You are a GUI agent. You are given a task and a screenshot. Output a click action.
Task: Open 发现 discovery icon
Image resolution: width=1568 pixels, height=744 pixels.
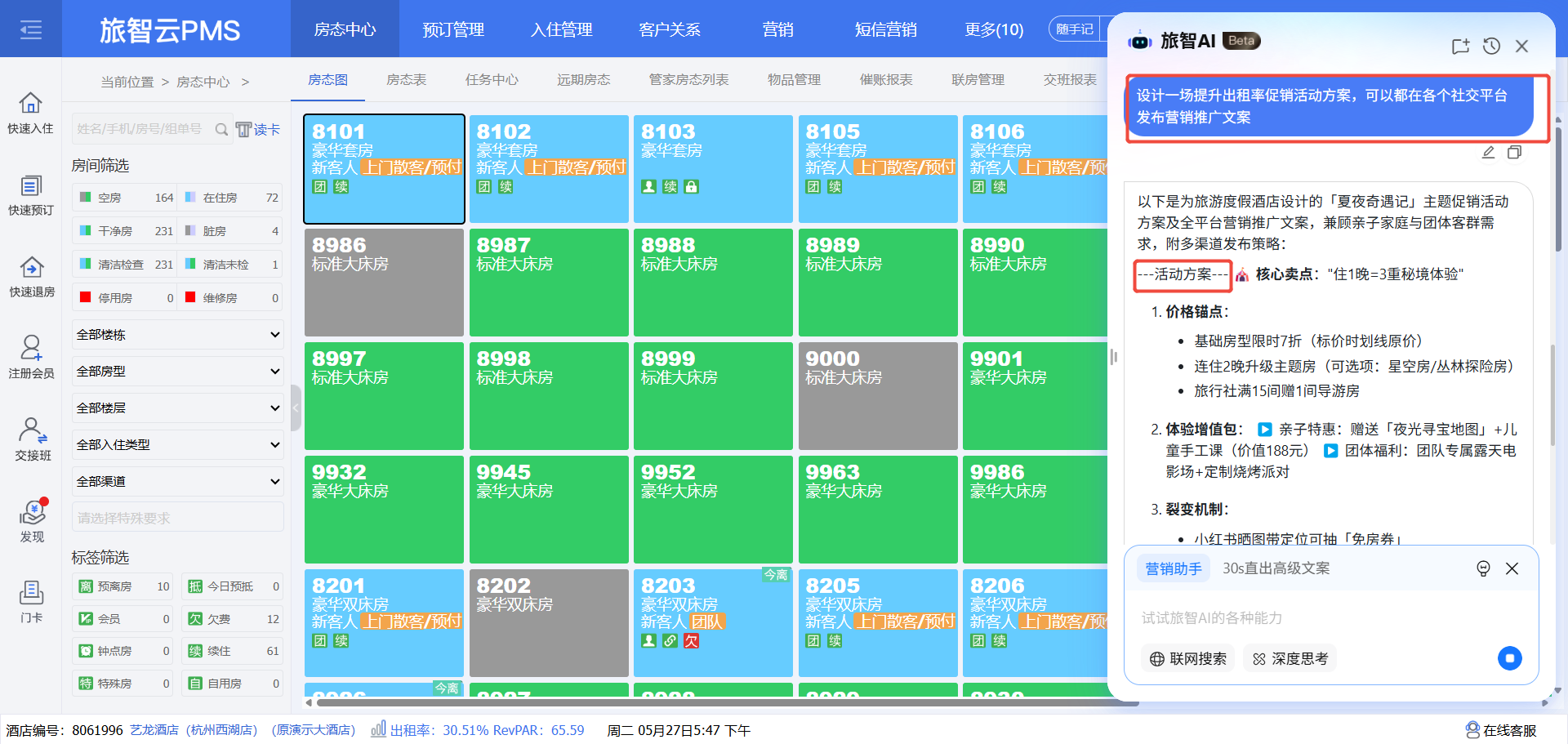33,521
